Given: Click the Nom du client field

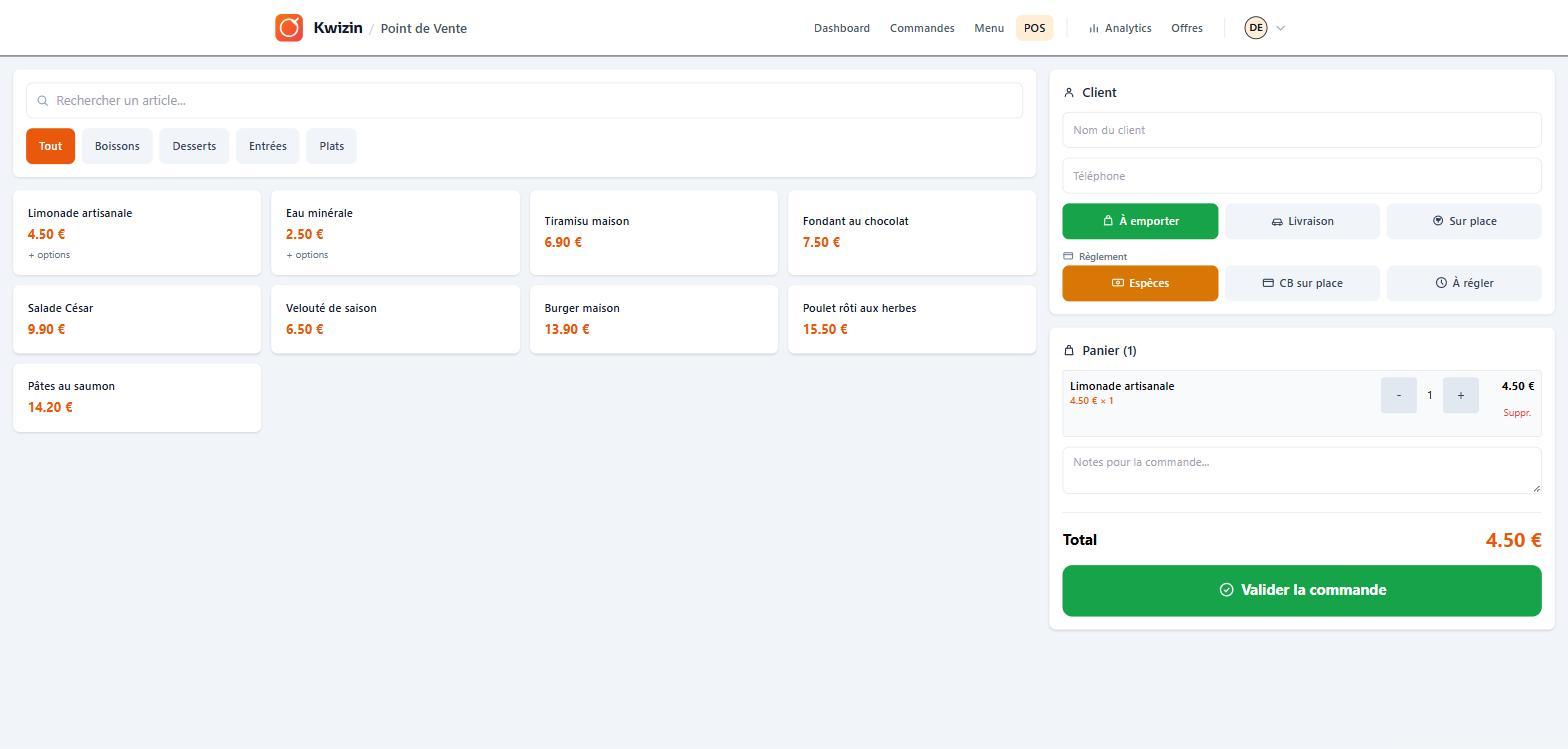Looking at the screenshot, I should (x=1302, y=130).
